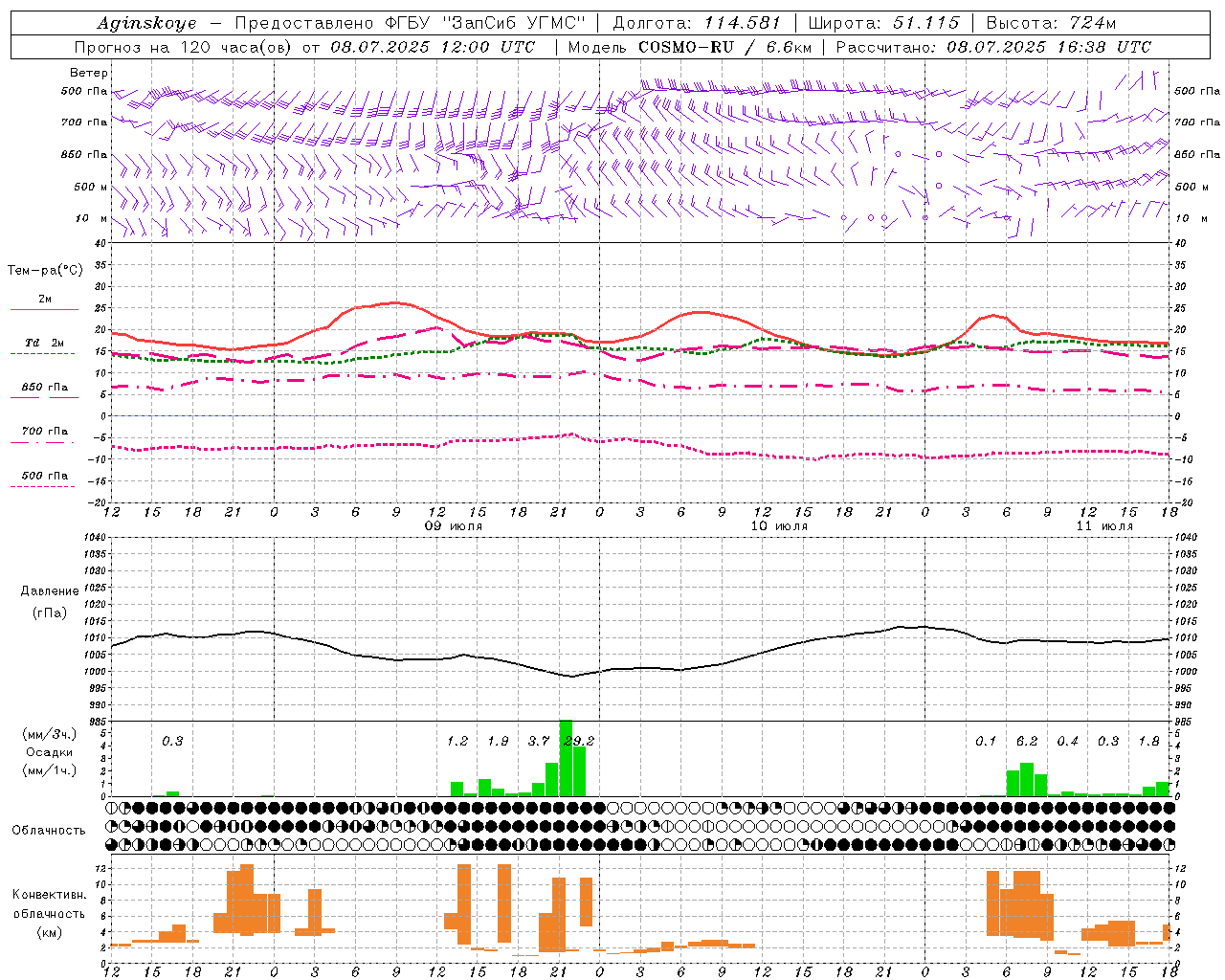Select the 'Предоставлено ФГБУ "ЗапСиб УГМС"' header text
1225x980 pixels.
(x=410, y=23)
